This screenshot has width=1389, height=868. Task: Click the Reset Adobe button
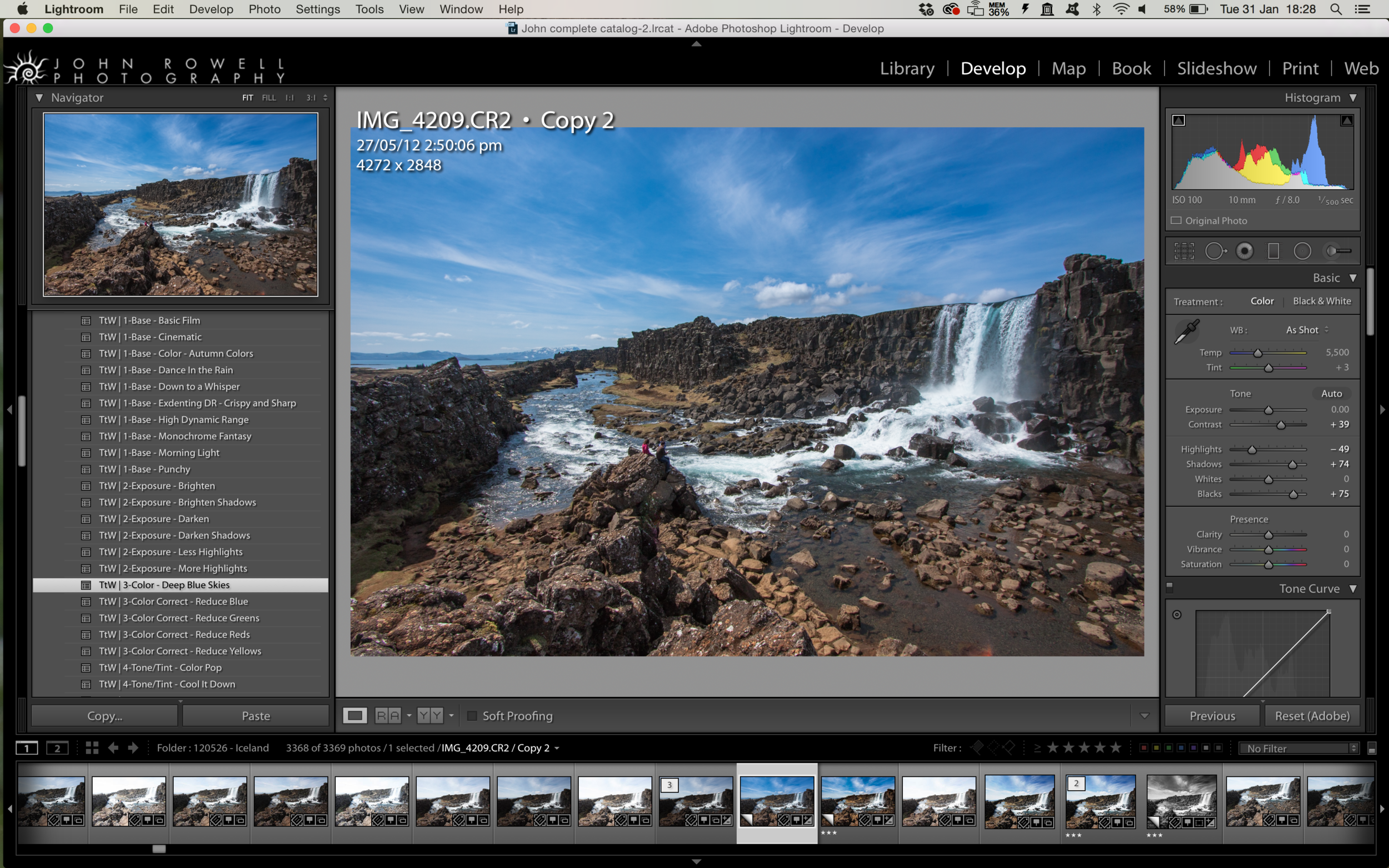point(1311,715)
